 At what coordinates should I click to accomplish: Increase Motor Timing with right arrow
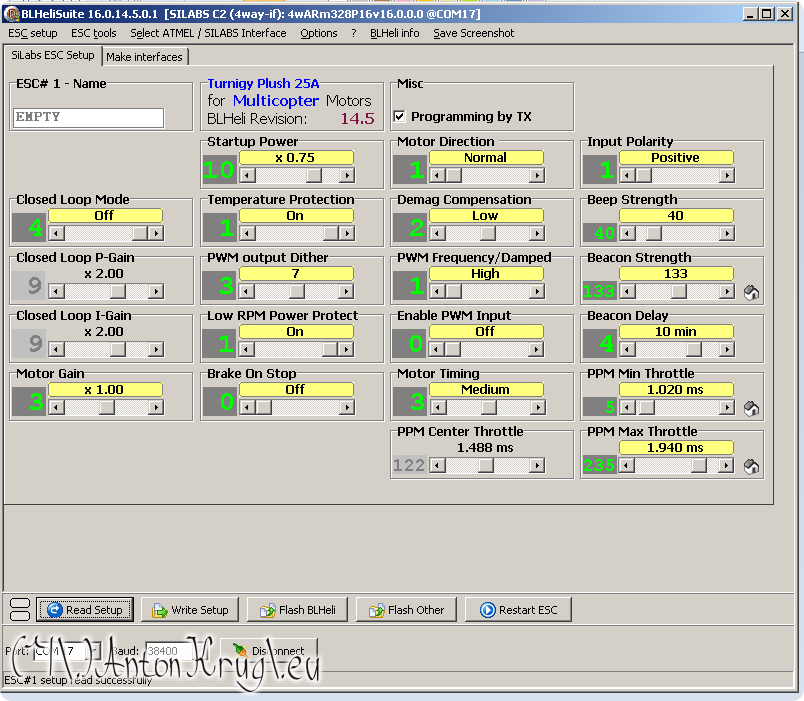[x=538, y=407]
